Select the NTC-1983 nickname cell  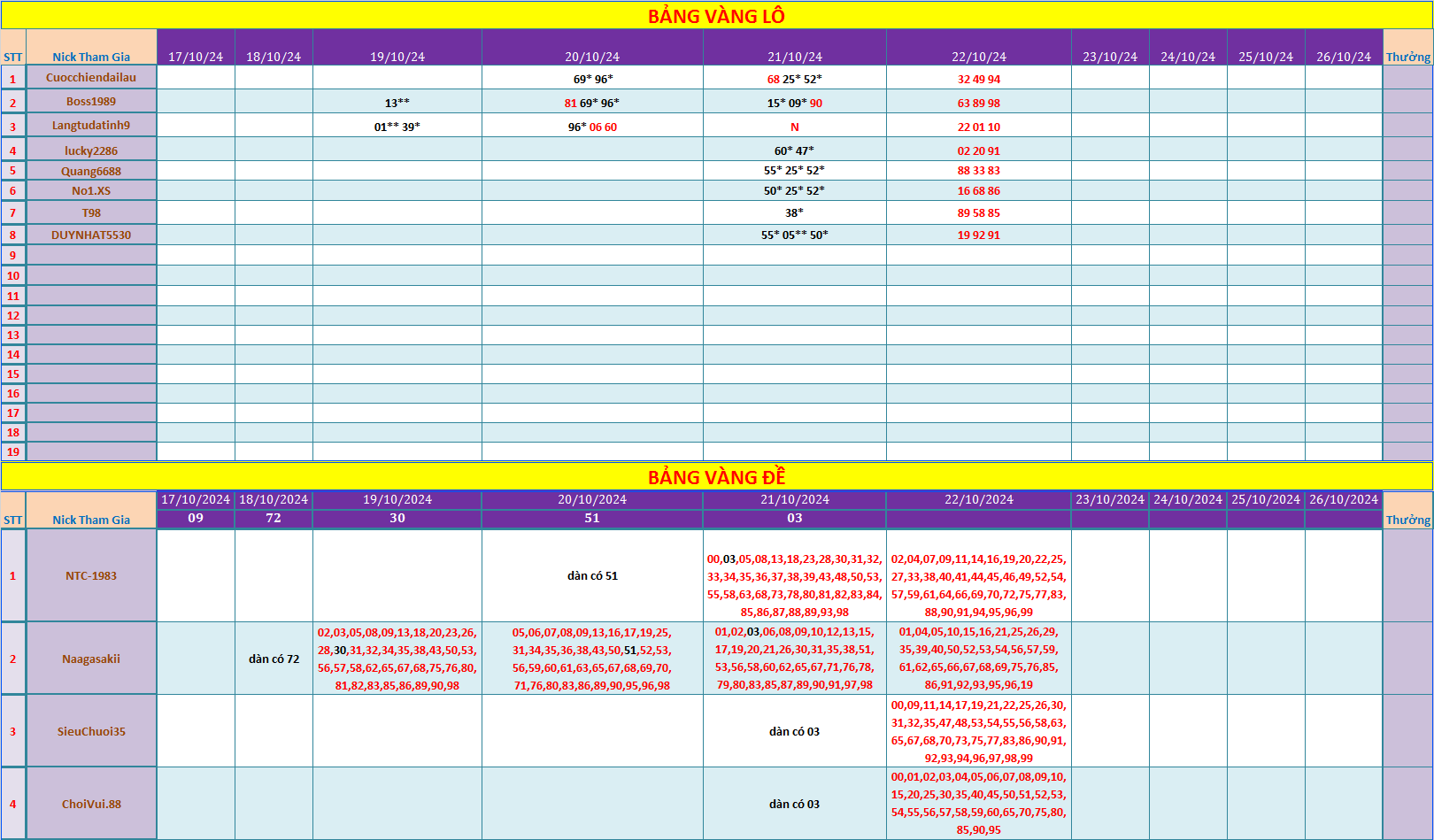click(91, 576)
